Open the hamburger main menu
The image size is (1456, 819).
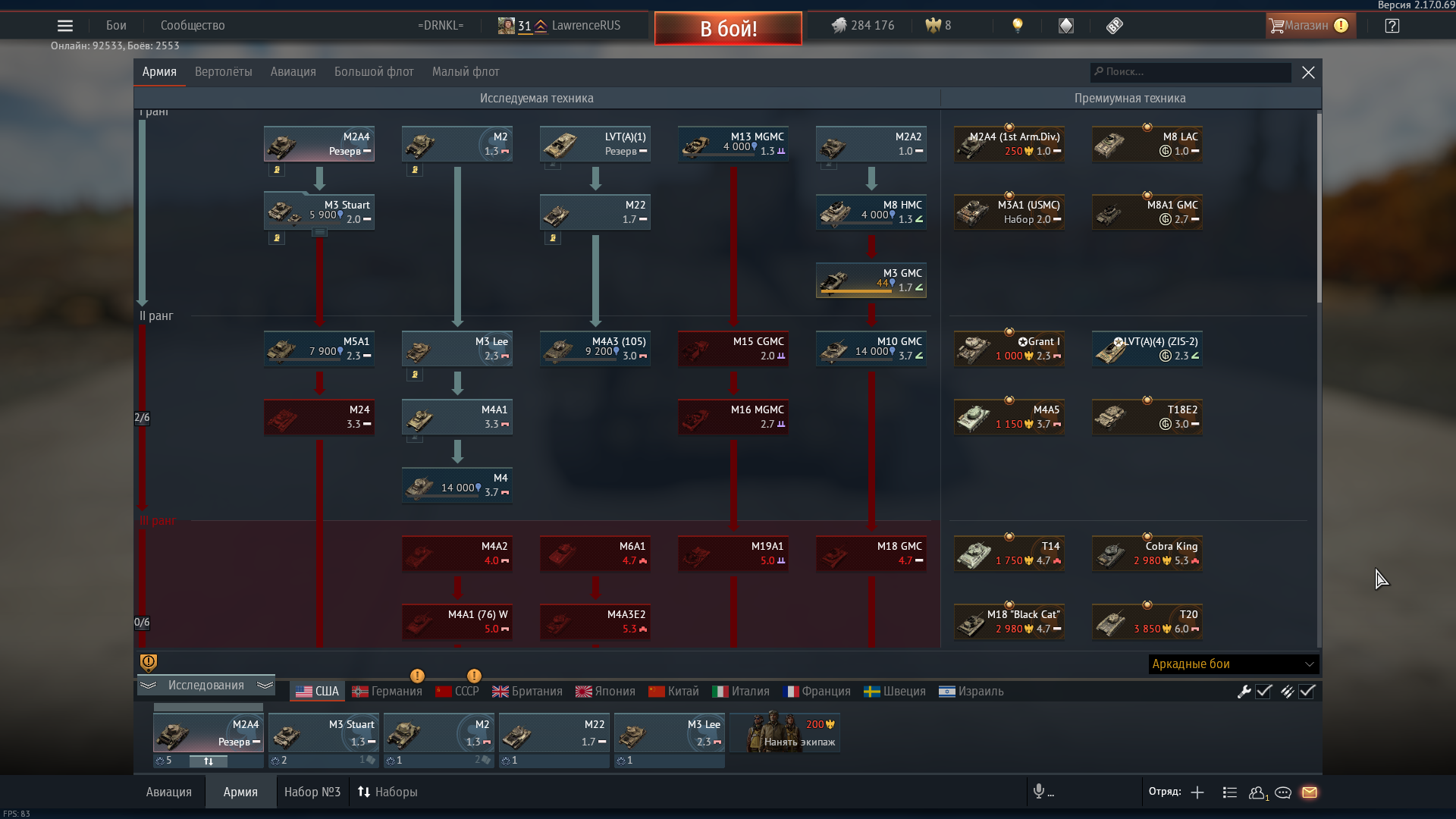click(x=65, y=26)
